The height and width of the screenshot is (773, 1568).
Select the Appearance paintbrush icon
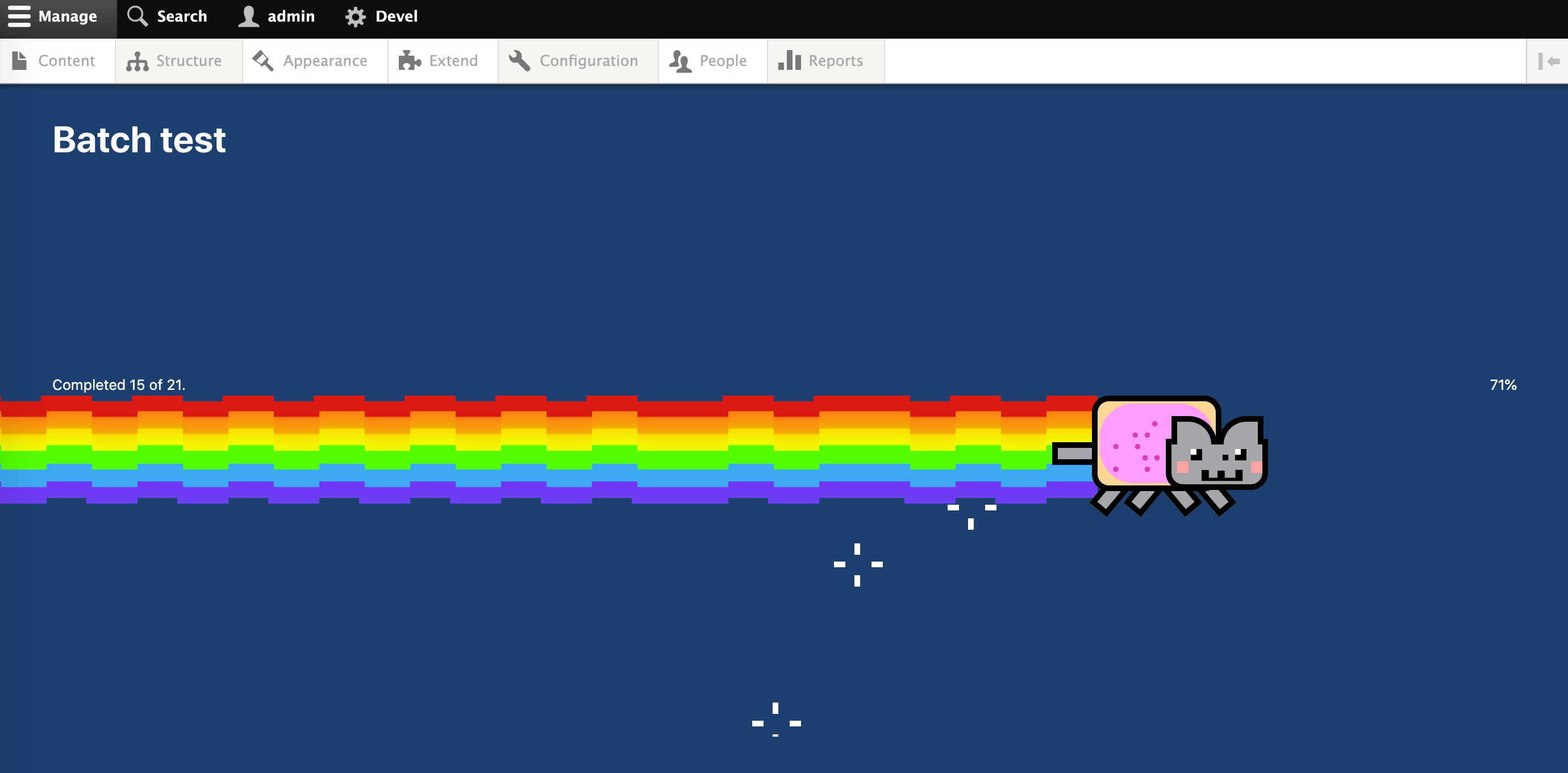coord(262,60)
